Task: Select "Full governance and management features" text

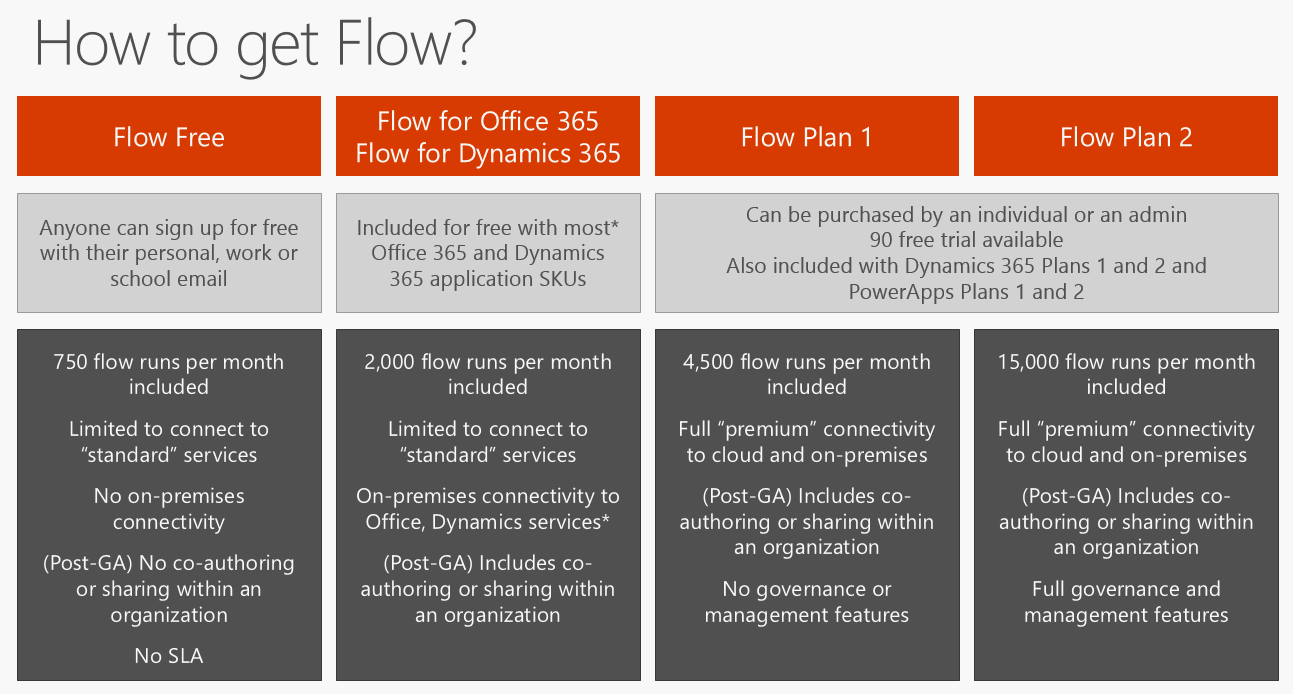Action: pyautogui.click(x=1126, y=602)
